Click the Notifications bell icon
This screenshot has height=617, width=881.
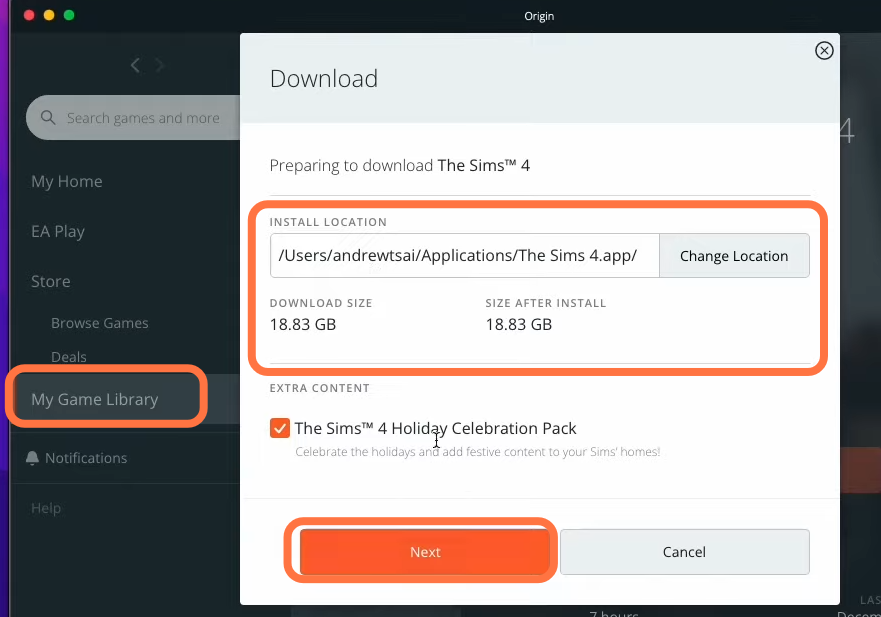coord(32,458)
